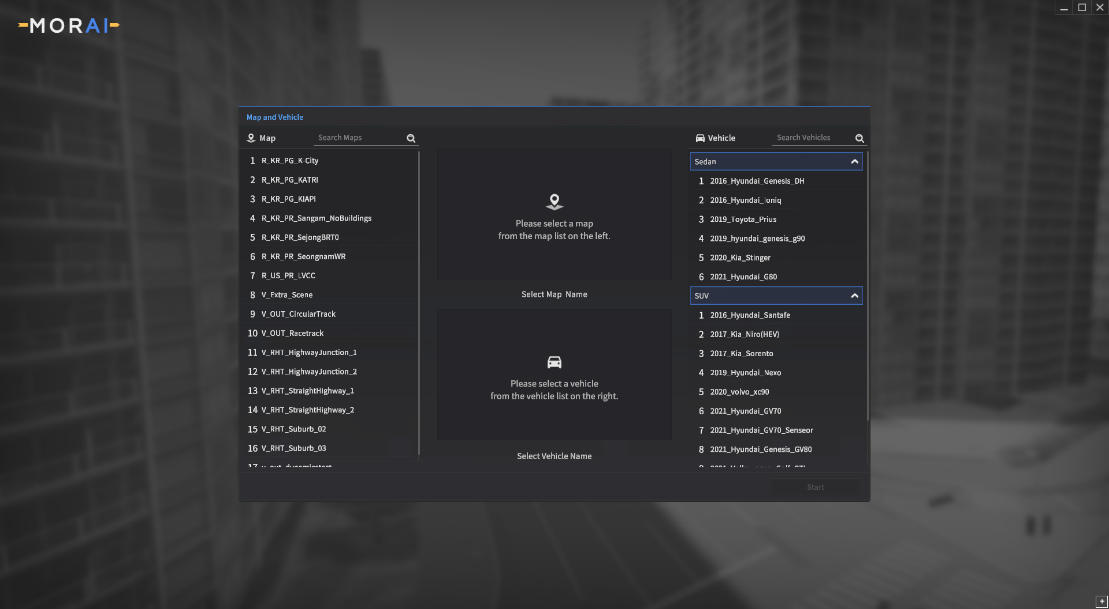
Task: Click the Map header location icon
Action: point(251,139)
